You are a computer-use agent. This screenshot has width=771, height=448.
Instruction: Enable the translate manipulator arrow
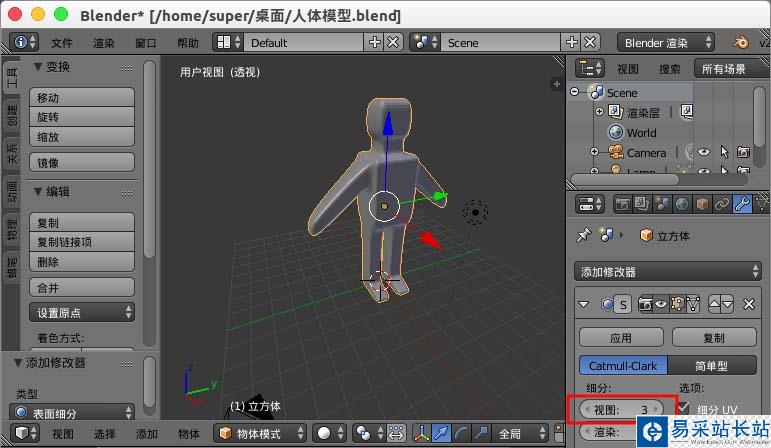[441, 433]
